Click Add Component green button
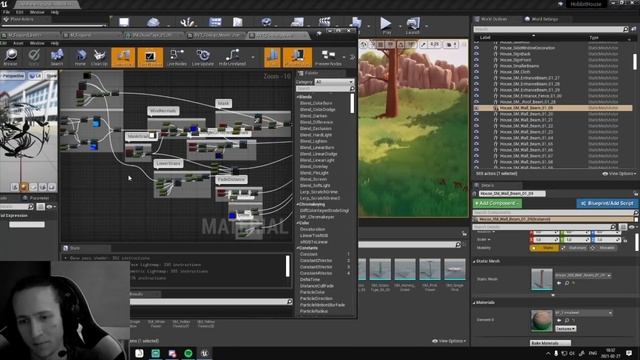This screenshot has height=360, width=640. tap(497, 203)
